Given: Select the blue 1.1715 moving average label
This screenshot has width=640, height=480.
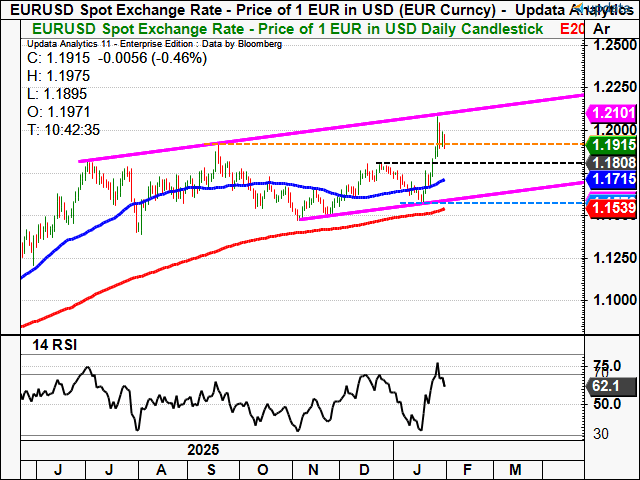Looking at the screenshot, I should (608, 178).
